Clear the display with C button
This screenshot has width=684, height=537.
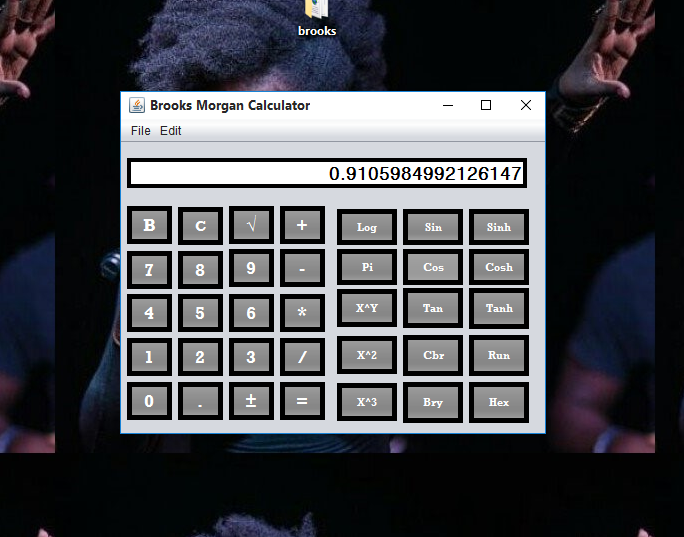(200, 225)
